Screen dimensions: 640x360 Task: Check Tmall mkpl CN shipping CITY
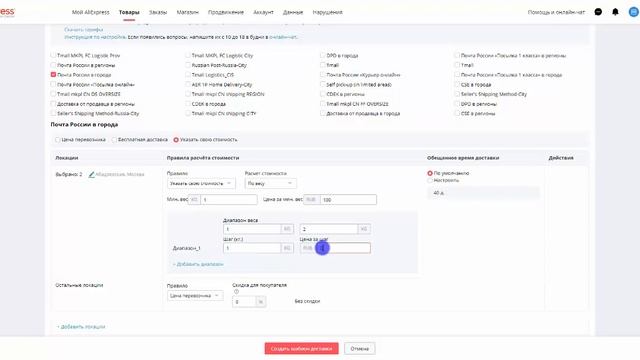(x=188, y=113)
